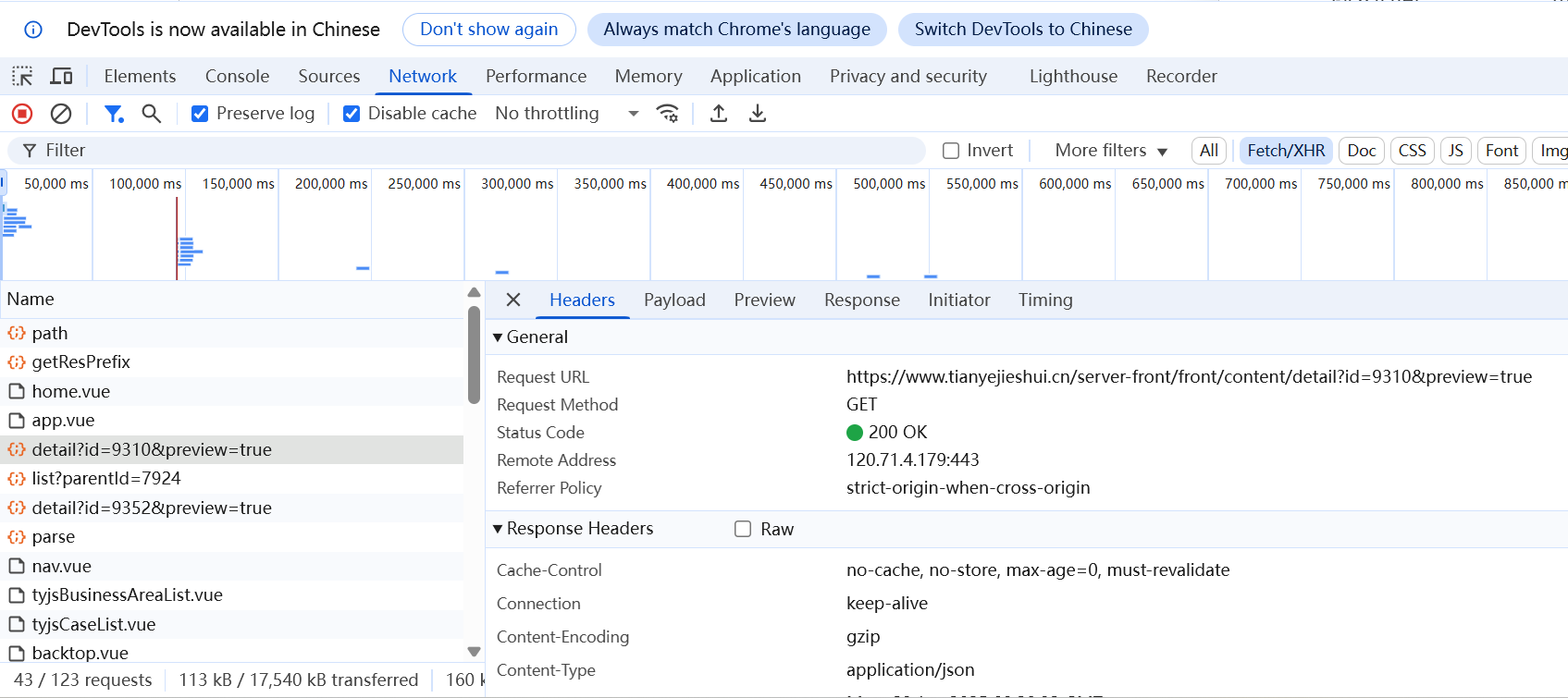Clear the network log
1568x698 pixels.
61,114
